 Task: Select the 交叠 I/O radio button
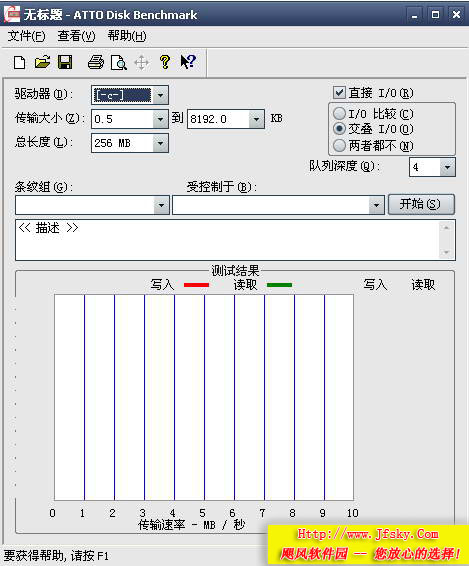[x=339, y=129]
